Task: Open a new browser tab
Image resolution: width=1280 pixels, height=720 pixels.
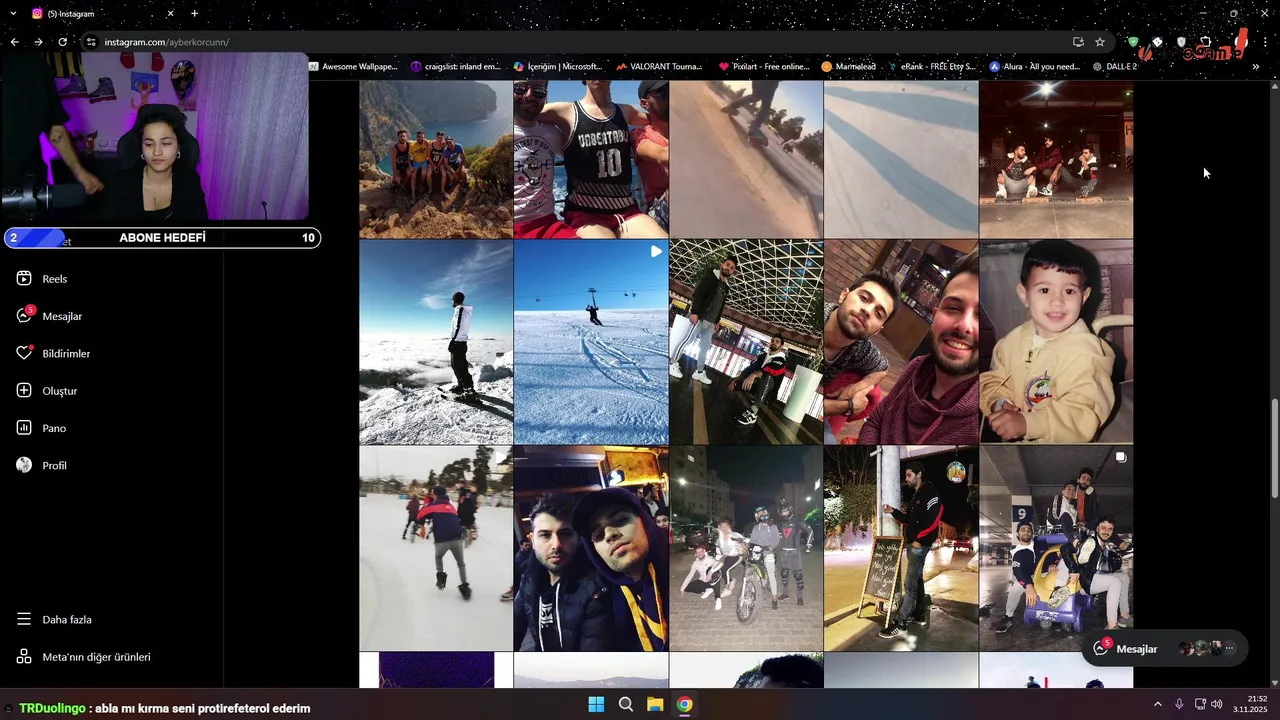Action: (194, 14)
